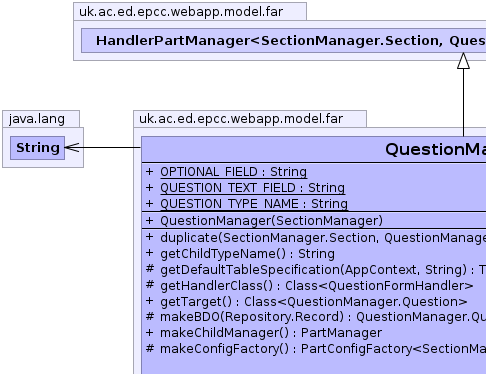Click the getDefaultTableSpecification method line

(323, 270)
